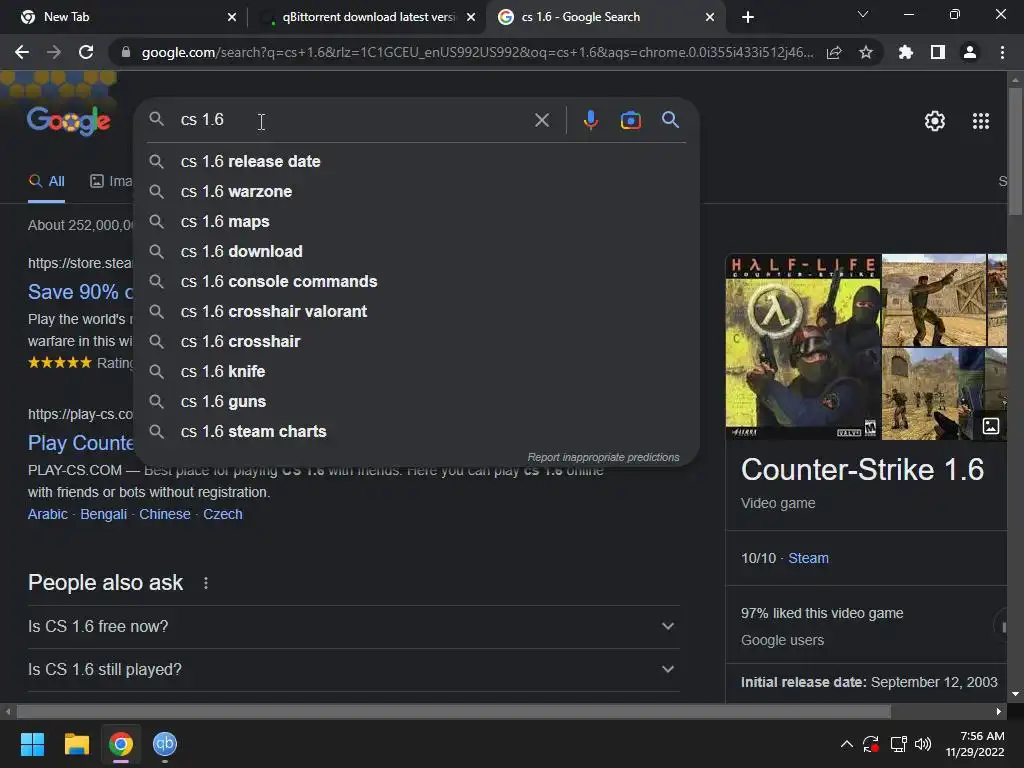Click into the cs 1.6 search field
The height and width of the screenshot is (768, 1024).
click(x=353, y=120)
